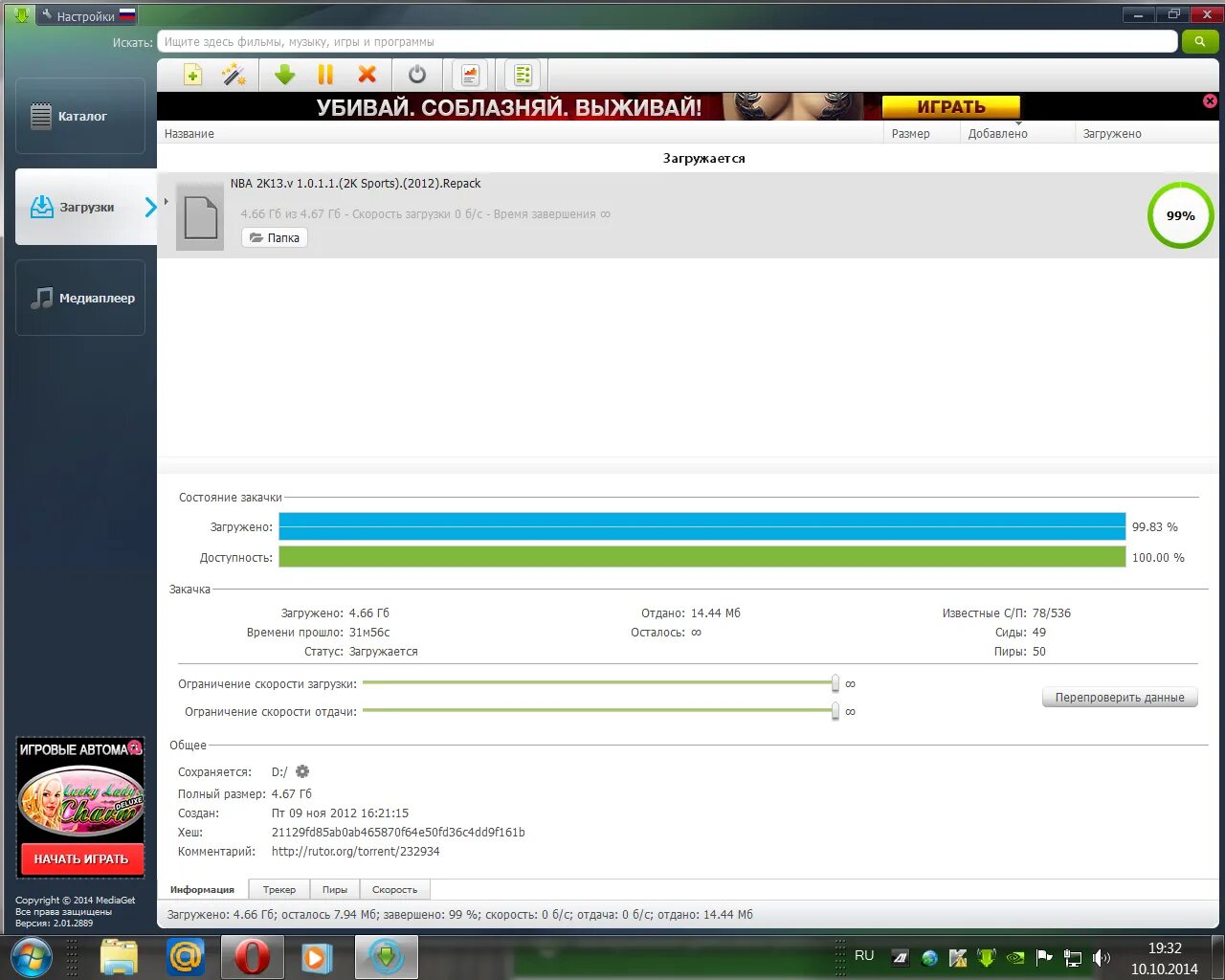Click the green Доступность availability bar
The width and height of the screenshot is (1225, 980).
[702, 557]
